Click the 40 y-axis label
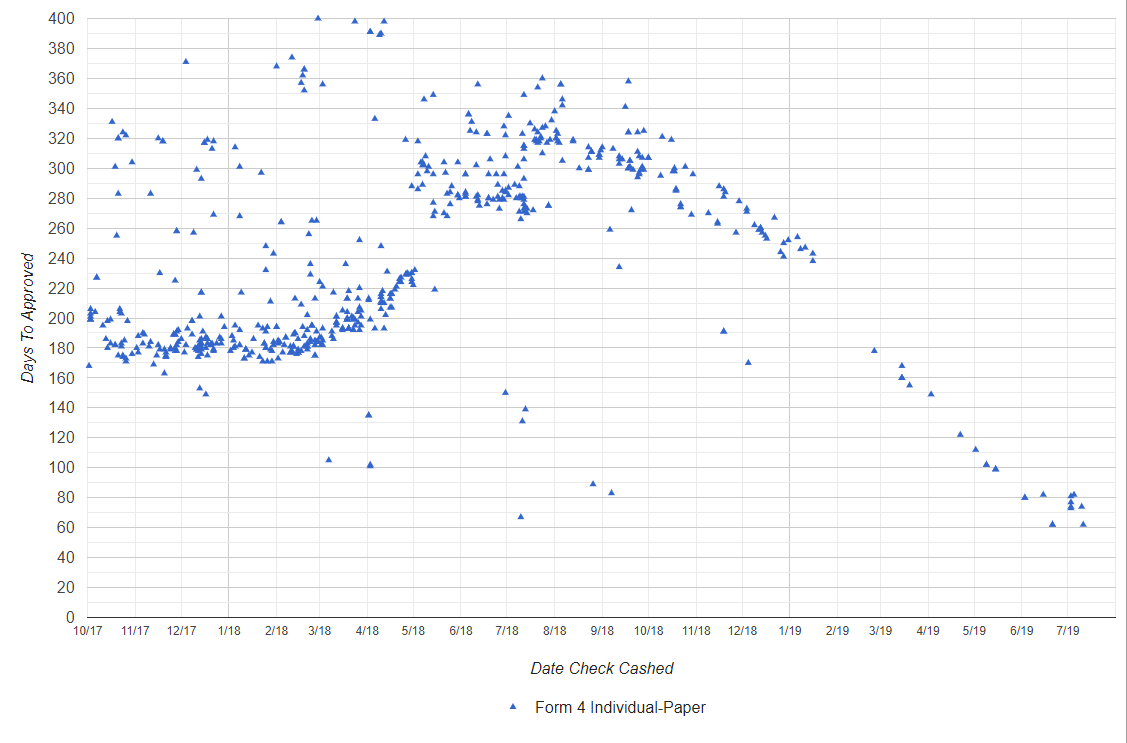The image size is (1127, 743). coord(66,558)
